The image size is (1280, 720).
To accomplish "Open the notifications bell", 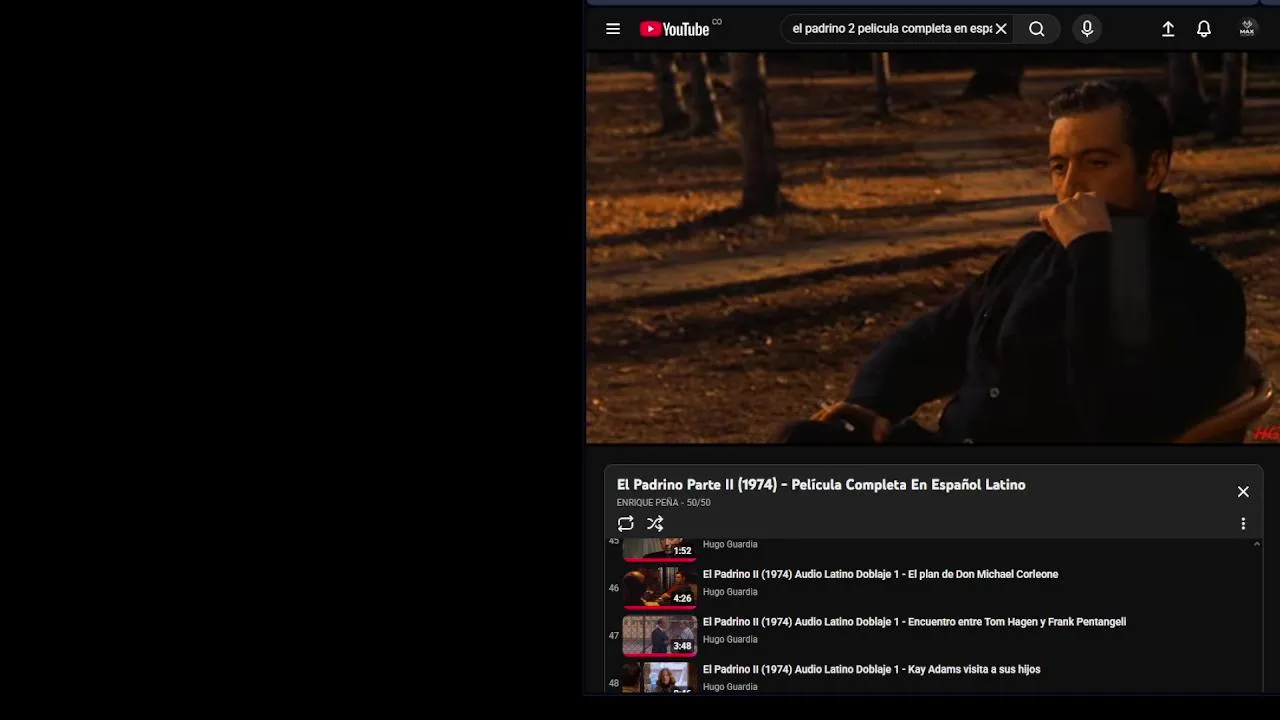I will tap(1204, 29).
